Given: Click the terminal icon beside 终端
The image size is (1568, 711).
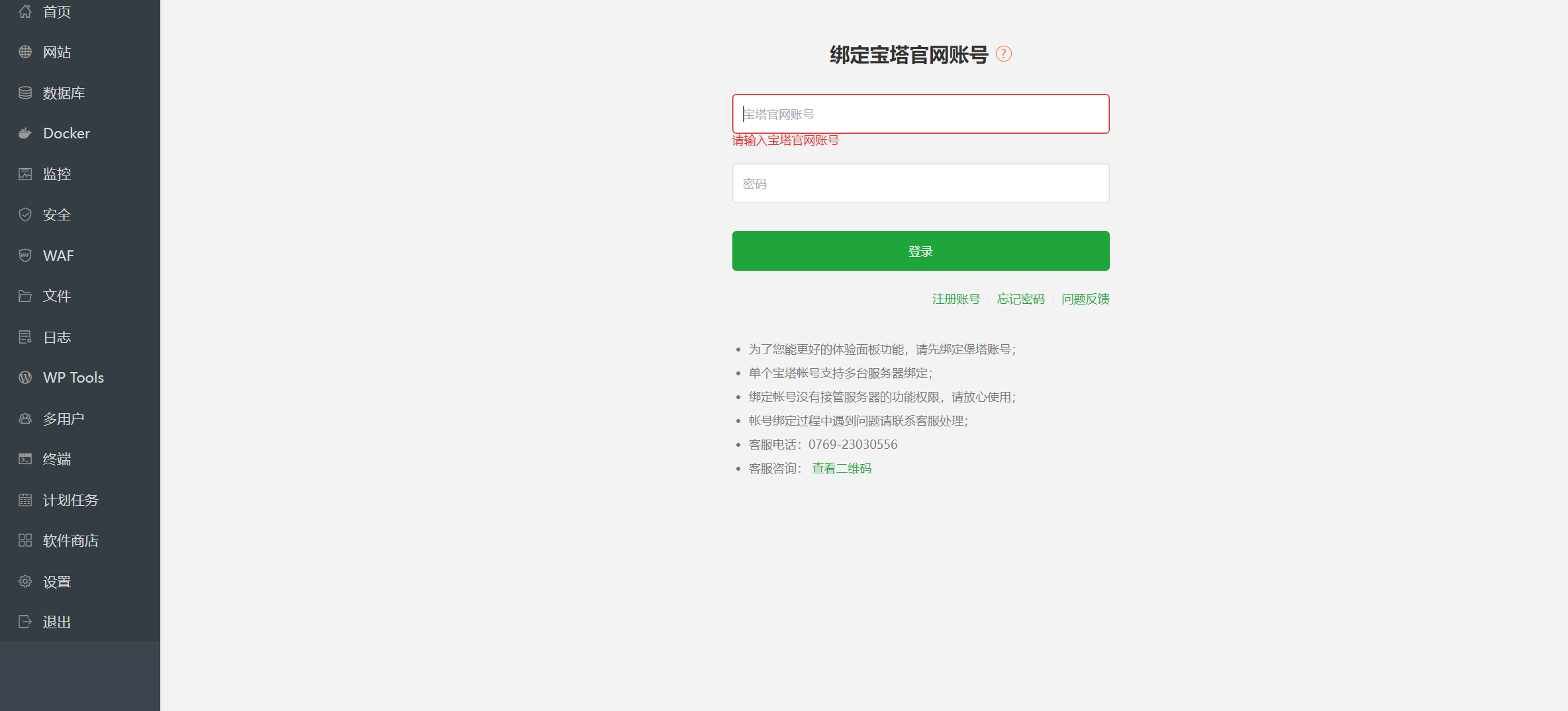Looking at the screenshot, I should click(25, 459).
